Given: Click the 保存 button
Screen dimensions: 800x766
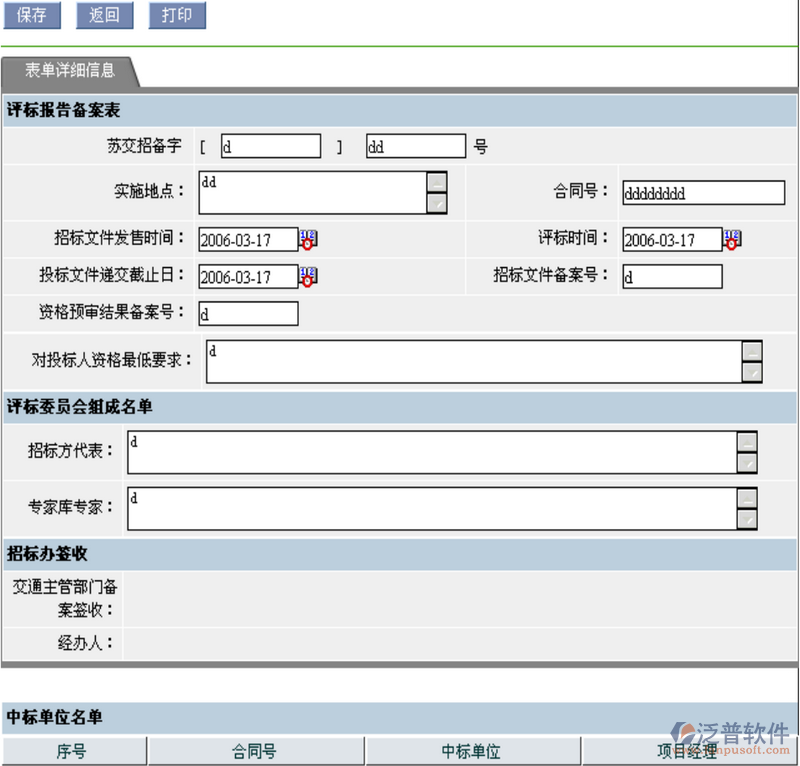Looking at the screenshot, I should (32, 15).
